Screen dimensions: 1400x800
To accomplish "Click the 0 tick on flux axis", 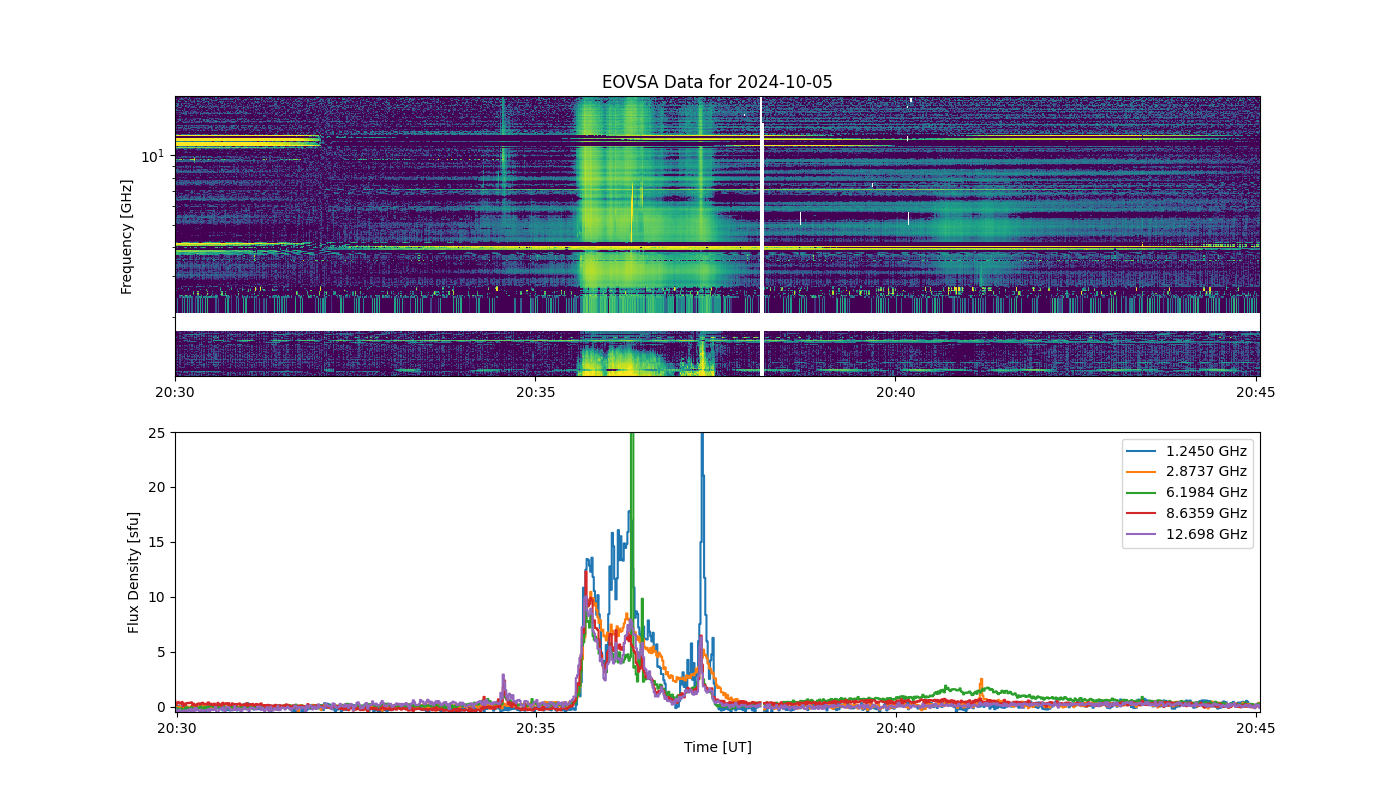I will pos(162,707).
